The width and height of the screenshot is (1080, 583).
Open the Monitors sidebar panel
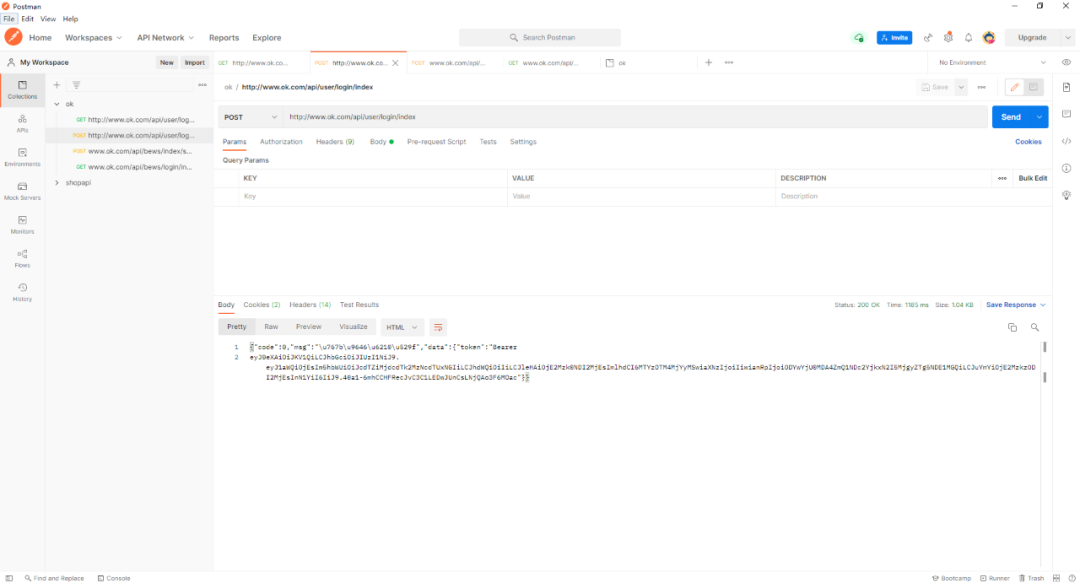pos(22,225)
